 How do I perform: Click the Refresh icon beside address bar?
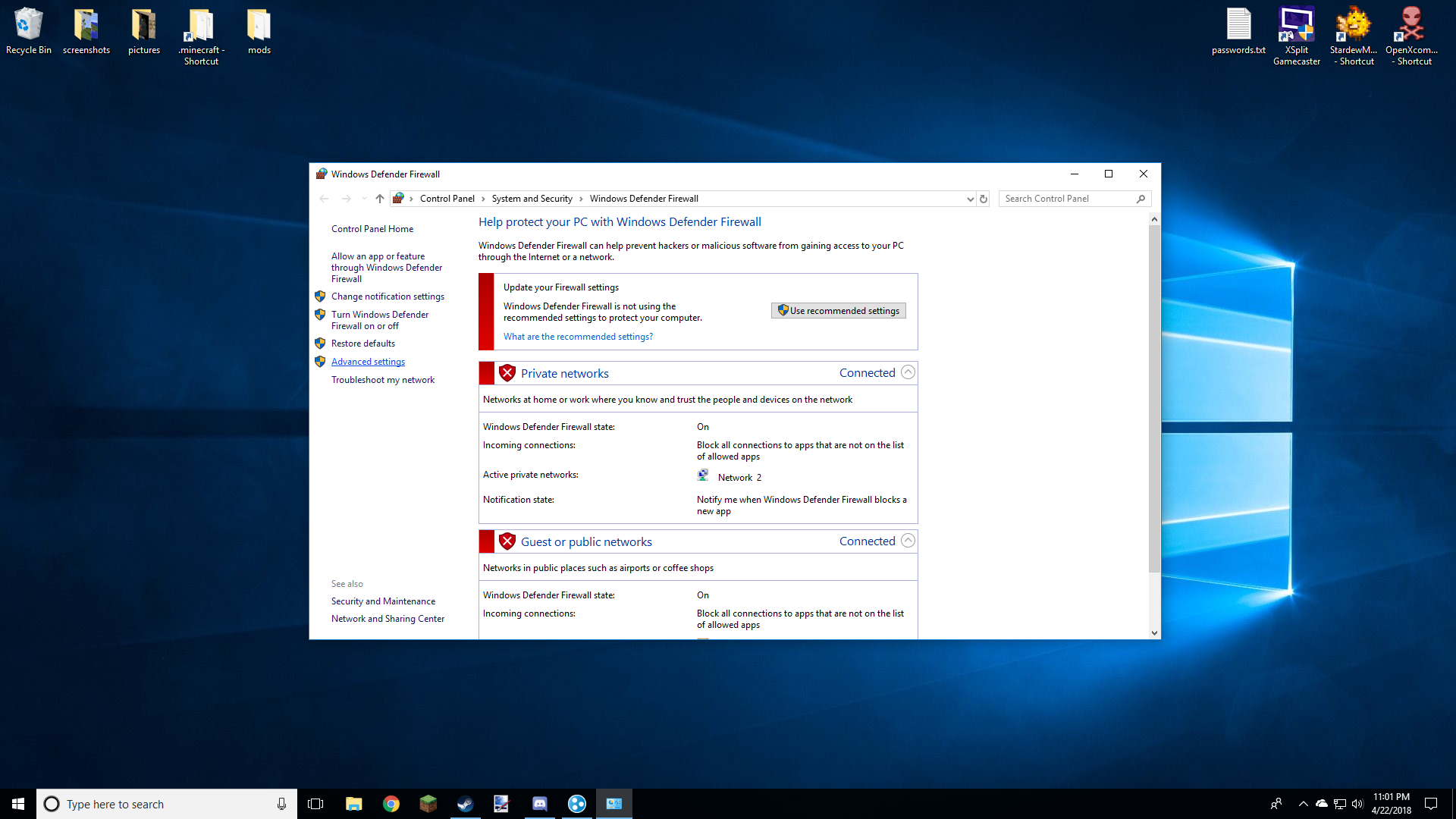tap(984, 199)
